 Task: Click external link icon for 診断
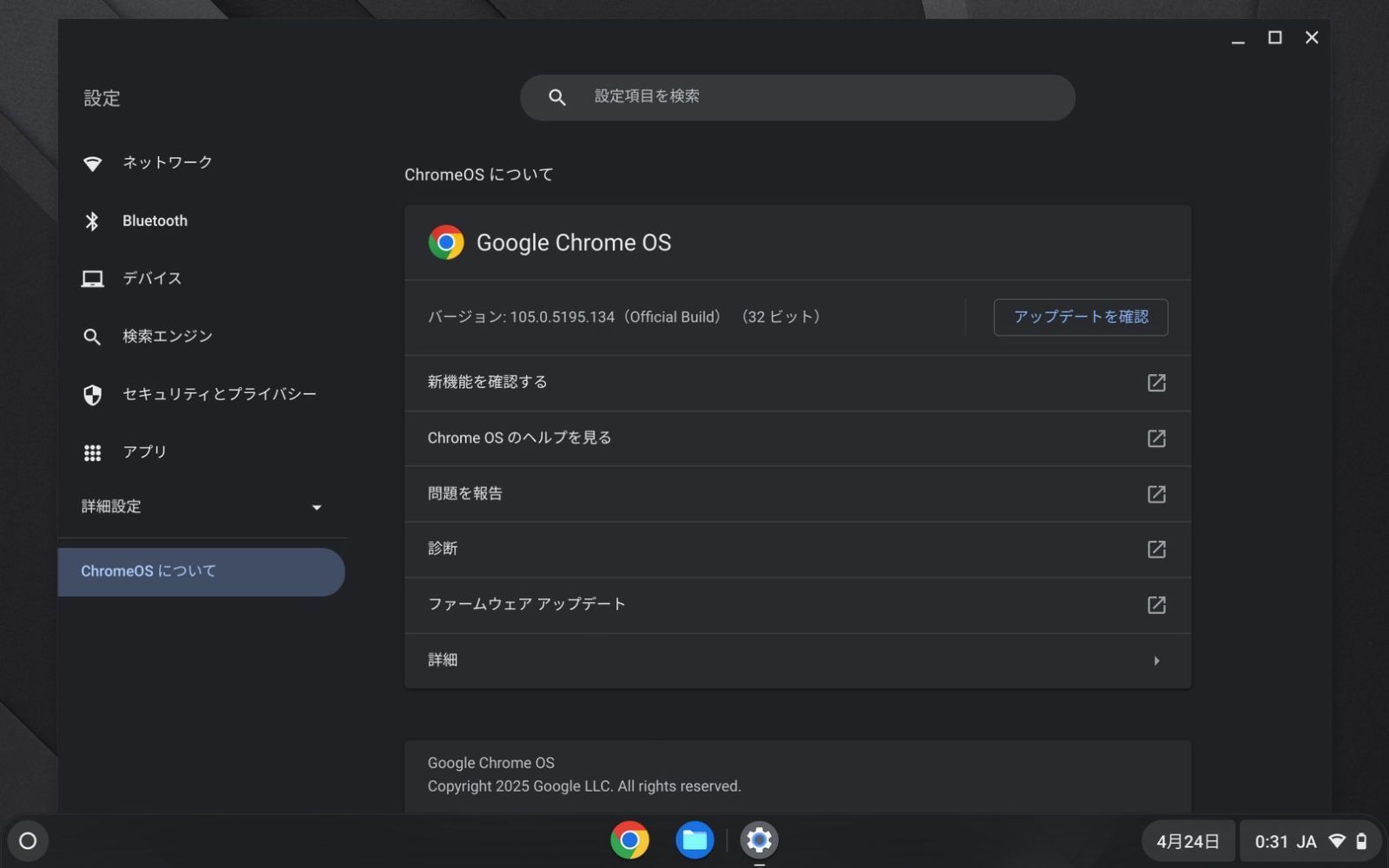[x=1156, y=549]
